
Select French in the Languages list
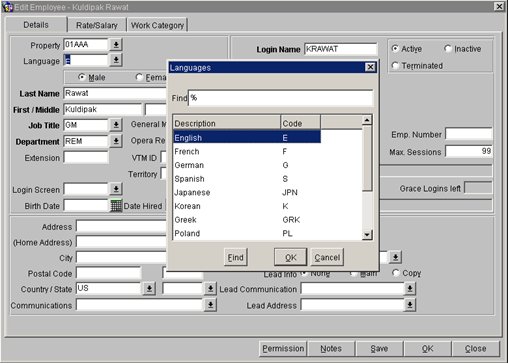click(247, 151)
